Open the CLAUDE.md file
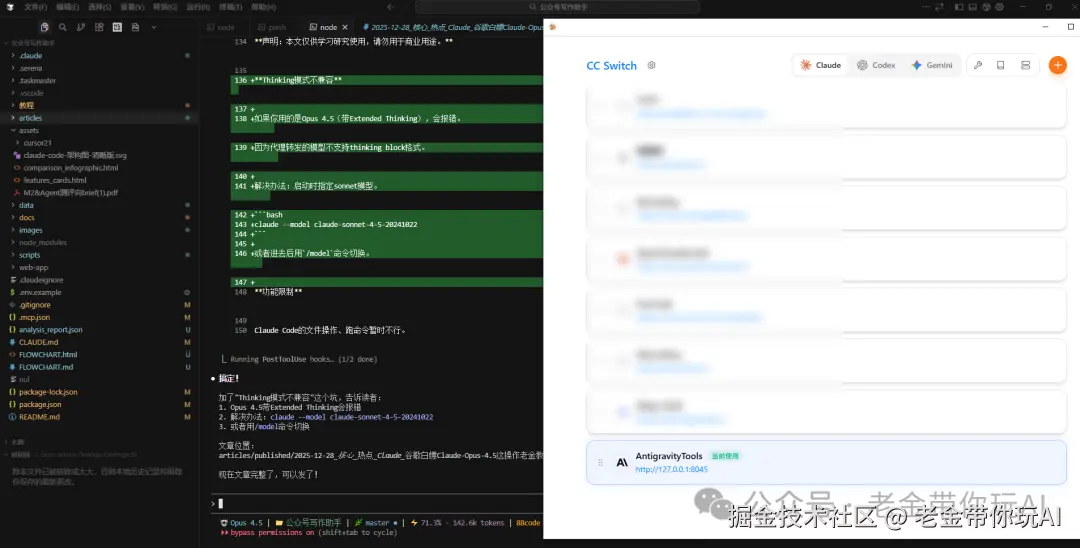 click(x=39, y=342)
